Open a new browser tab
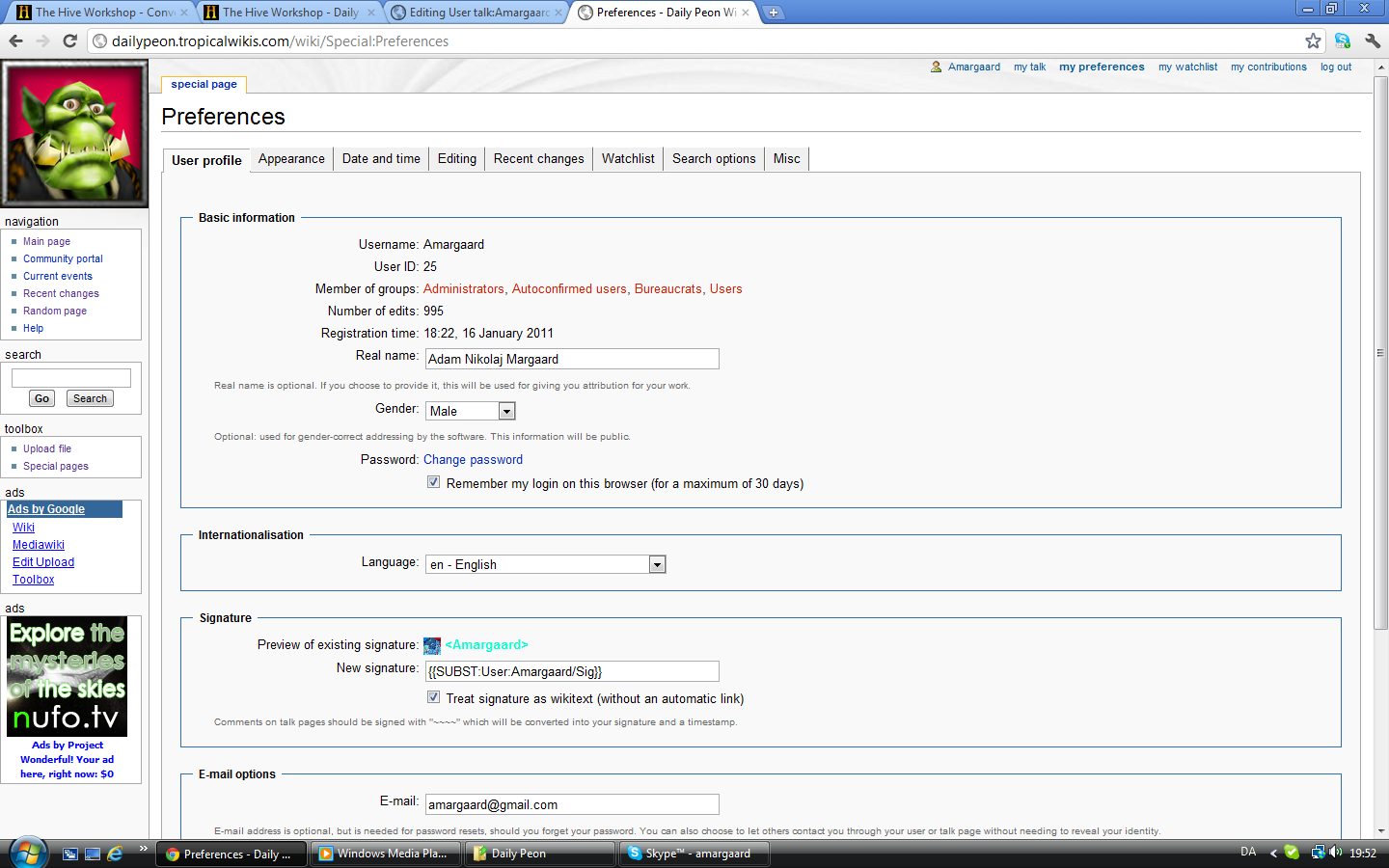Viewport: 1389px width, 868px height. (773, 13)
